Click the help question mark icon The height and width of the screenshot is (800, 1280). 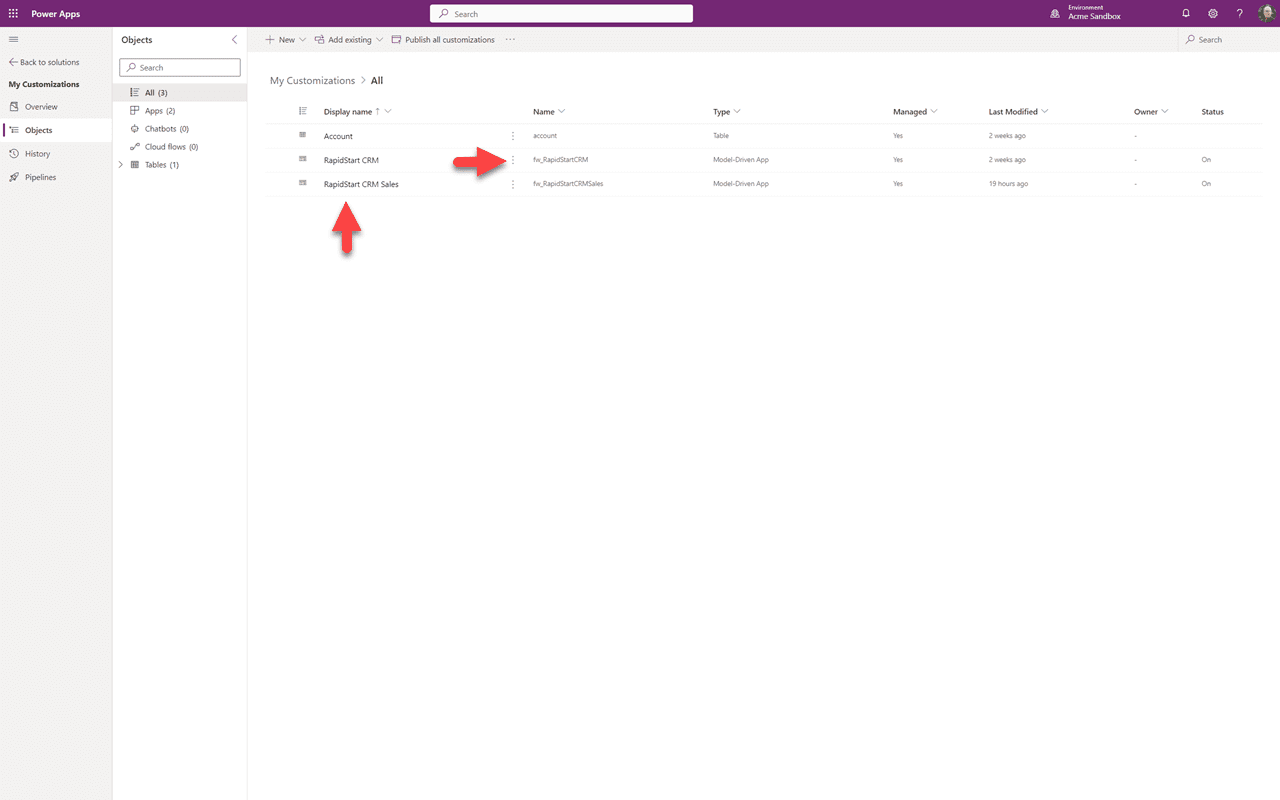point(1239,13)
